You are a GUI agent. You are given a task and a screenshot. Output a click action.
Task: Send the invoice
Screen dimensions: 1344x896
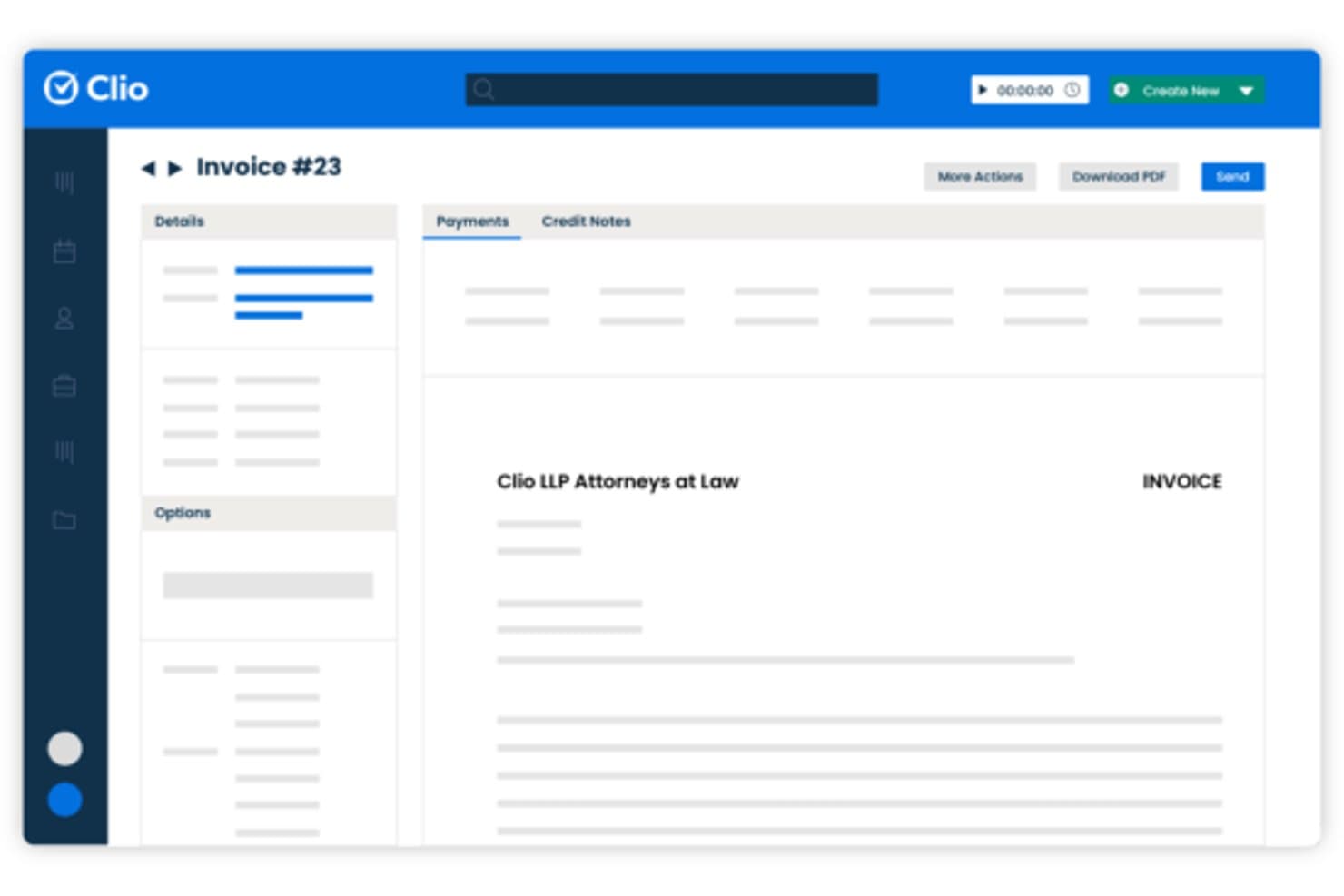click(1232, 176)
